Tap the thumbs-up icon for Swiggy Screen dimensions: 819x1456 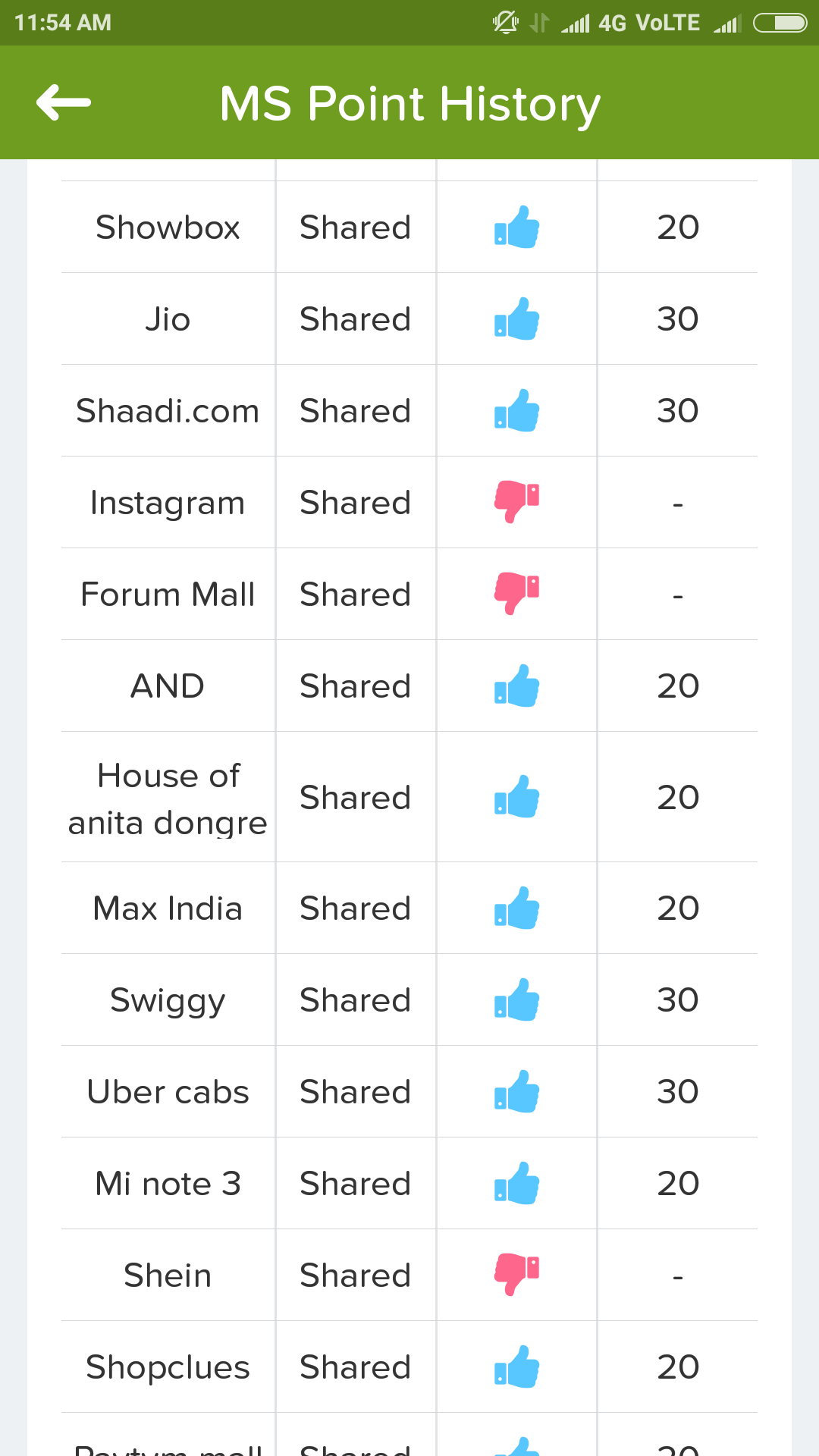(516, 999)
